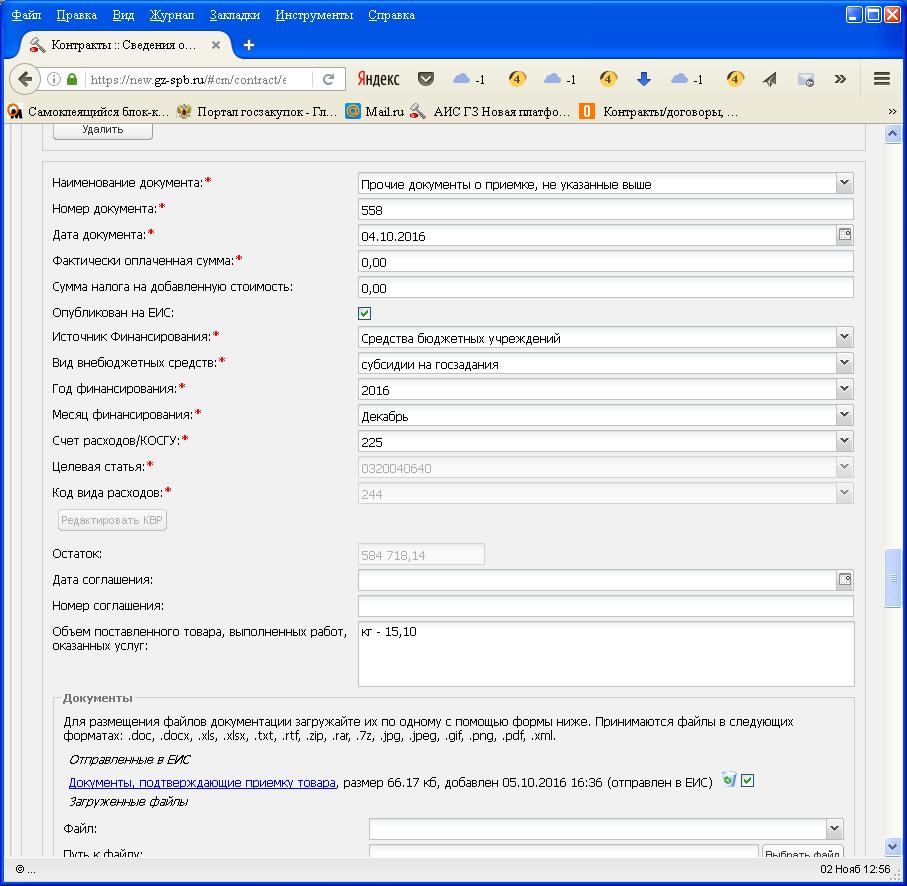The image size is (907, 886).
Task: Expand the Счет расходов/КОСГУ dropdown
Action: [x=845, y=441]
